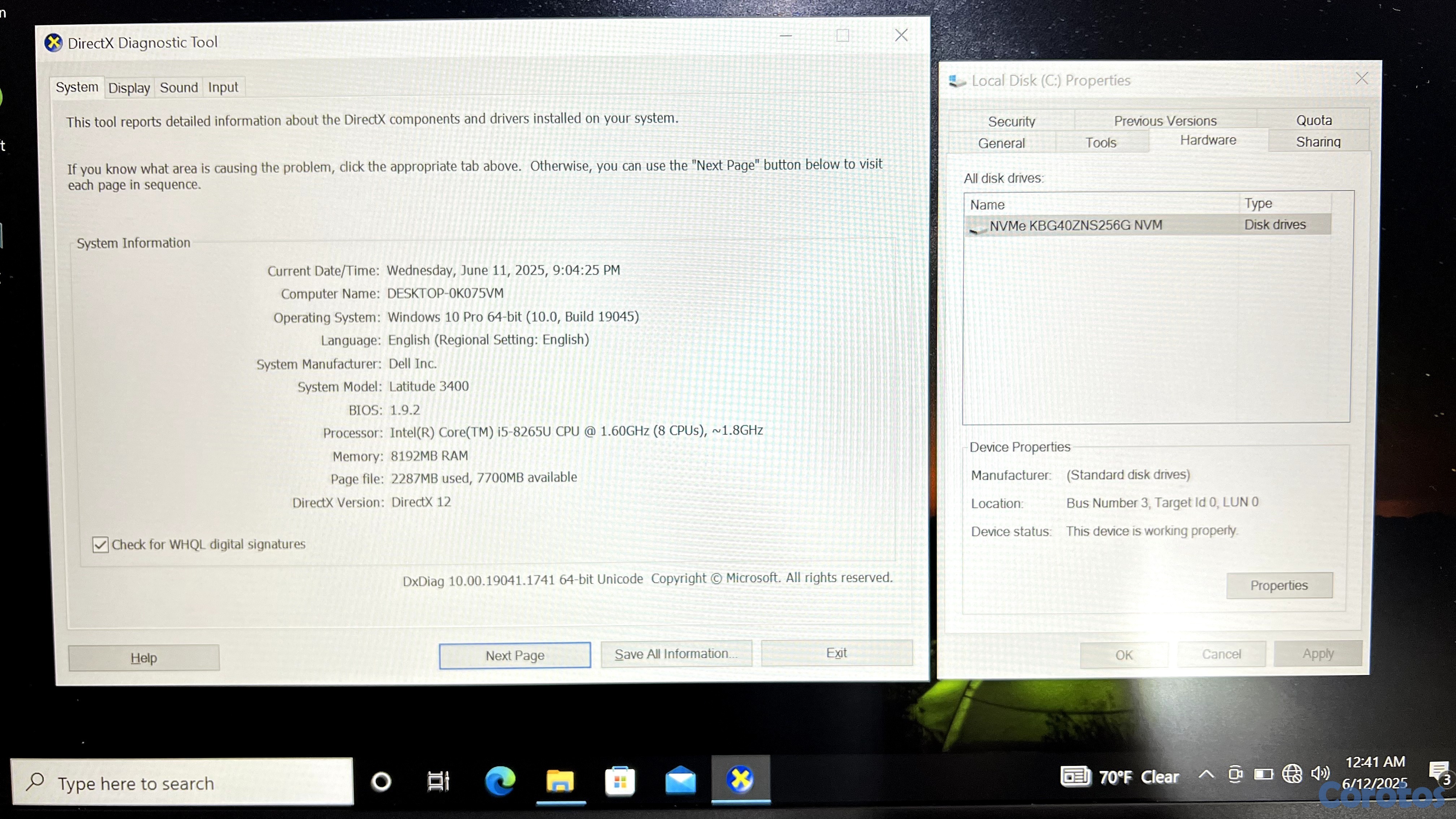This screenshot has width=1456, height=819.
Task: Click the DirectX Diagnostic taskbar icon
Action: click(x=740, y=779)
